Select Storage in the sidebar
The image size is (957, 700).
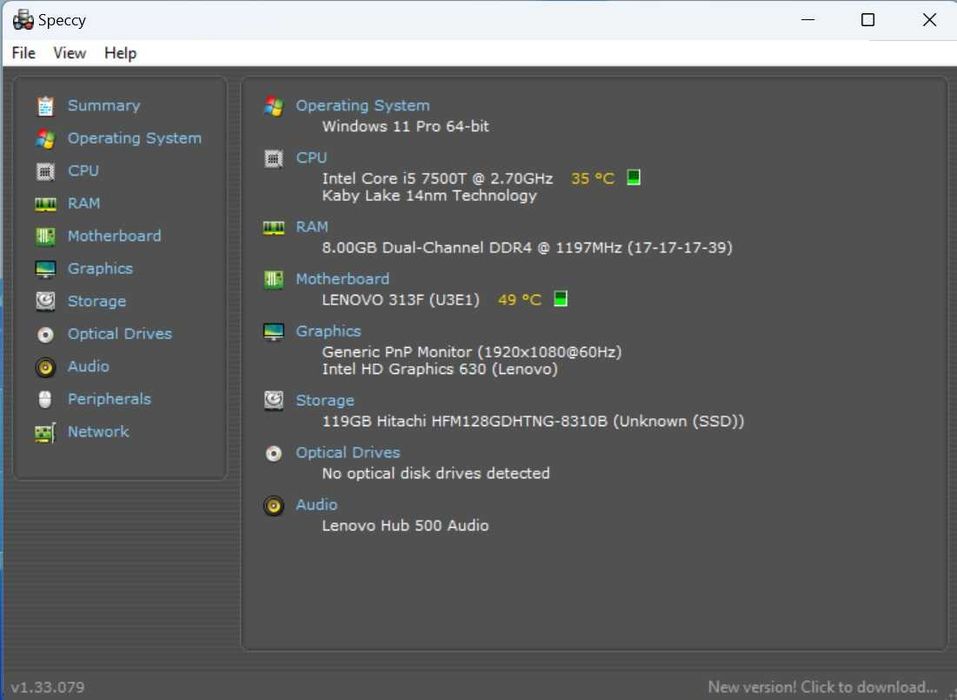point(96,301)
